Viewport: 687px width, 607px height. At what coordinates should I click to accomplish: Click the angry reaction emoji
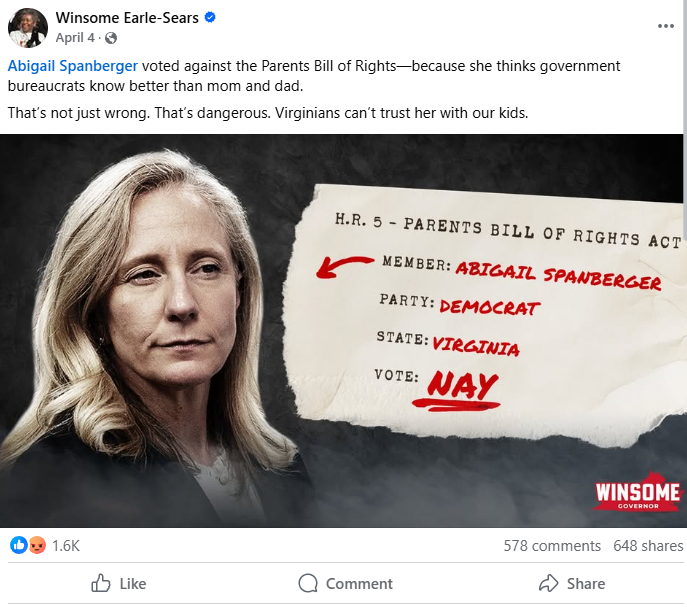point(37,545)
